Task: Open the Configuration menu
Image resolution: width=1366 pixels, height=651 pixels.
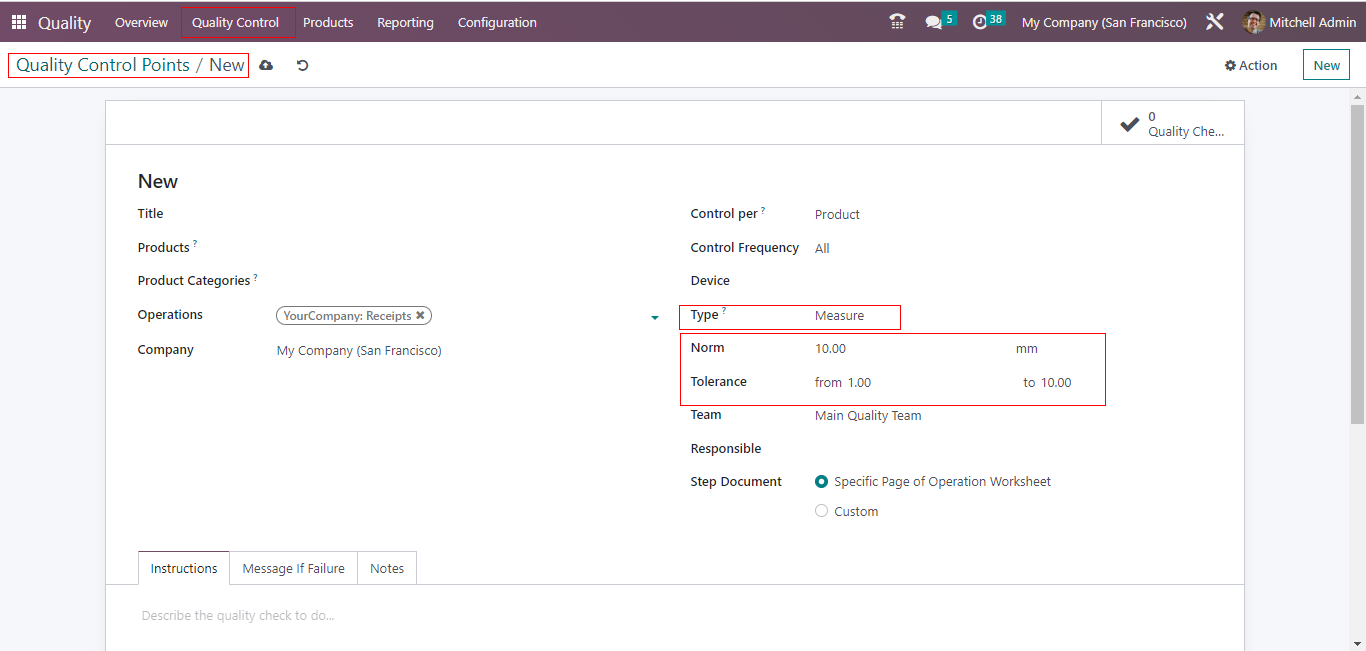Action: point(497,22)
